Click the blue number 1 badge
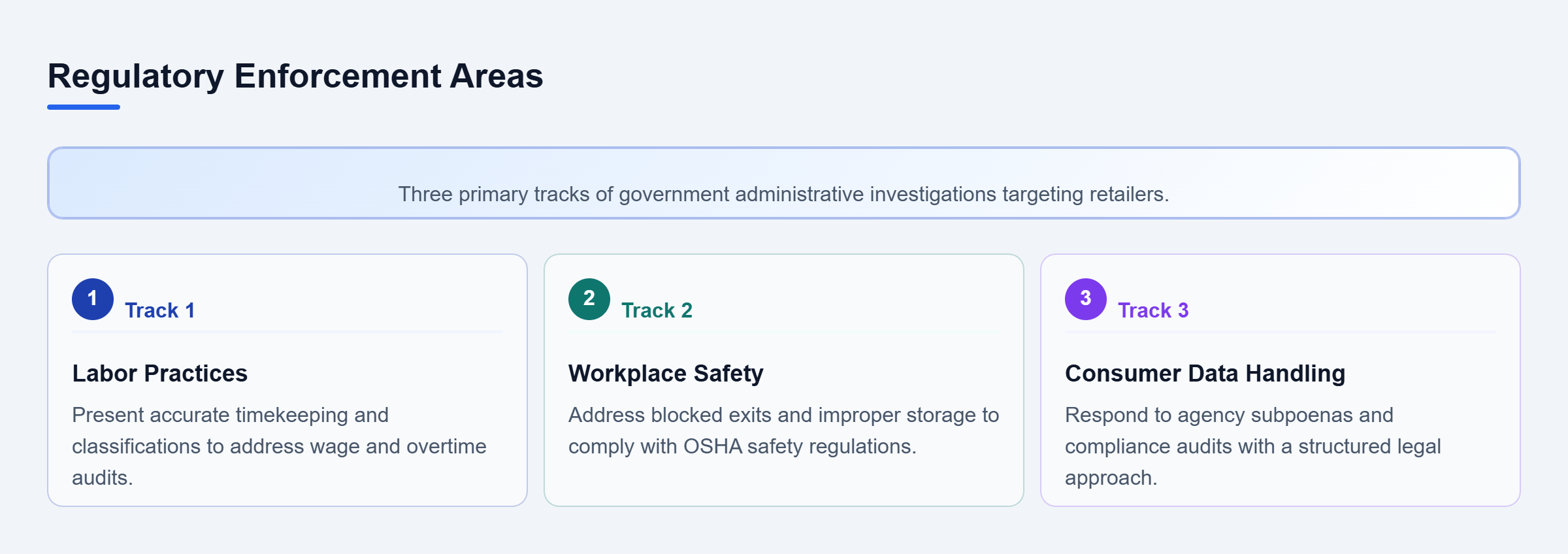Viewport: 1568px width, 554px height. [x=93, y=299]
